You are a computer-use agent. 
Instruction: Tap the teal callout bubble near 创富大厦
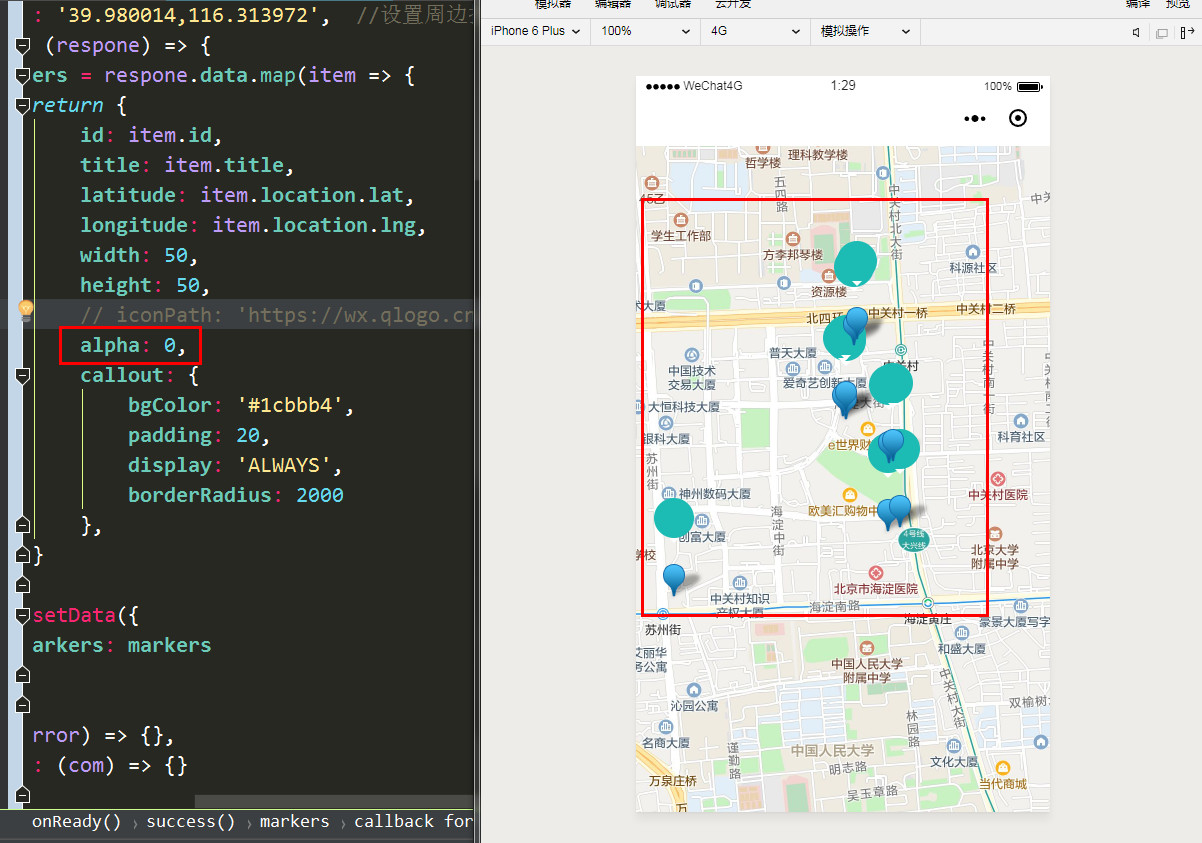pyautogui.click(x=673, y=517)
